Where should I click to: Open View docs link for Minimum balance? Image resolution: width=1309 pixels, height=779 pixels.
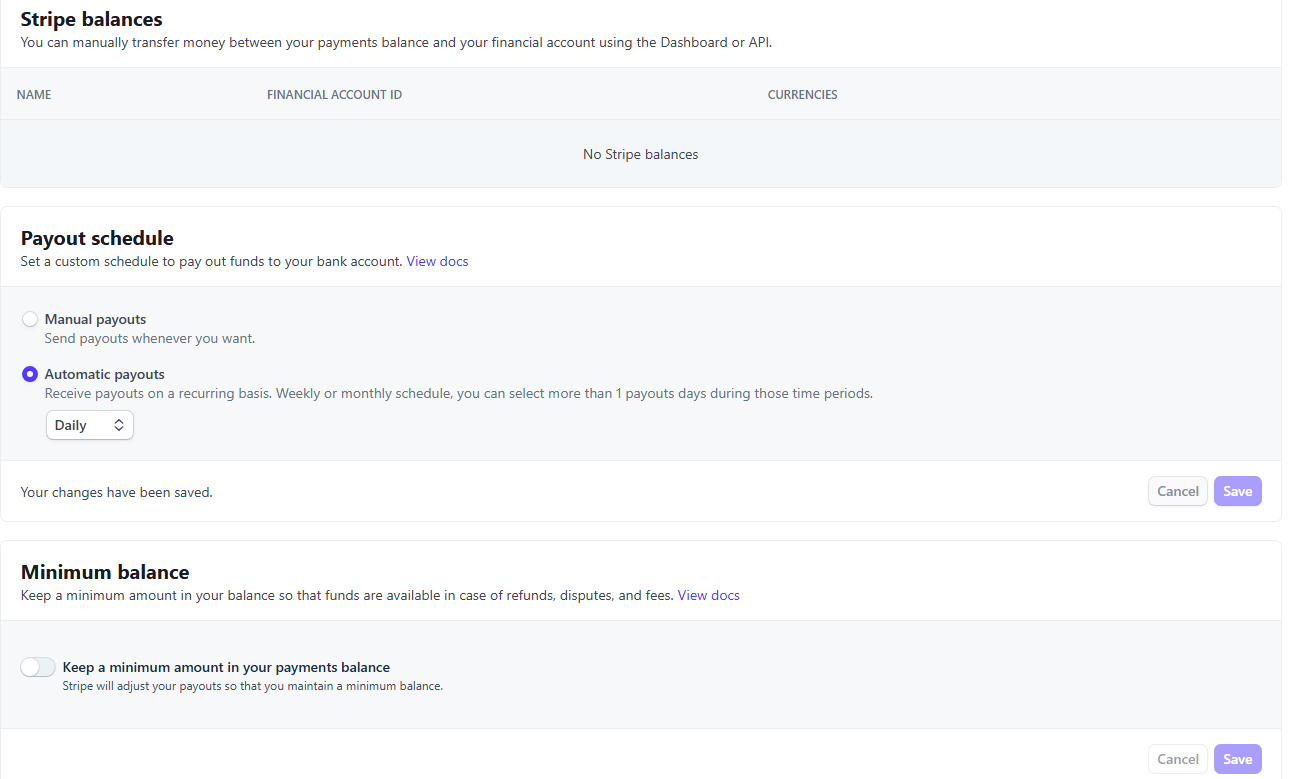(x=709, y=595)
